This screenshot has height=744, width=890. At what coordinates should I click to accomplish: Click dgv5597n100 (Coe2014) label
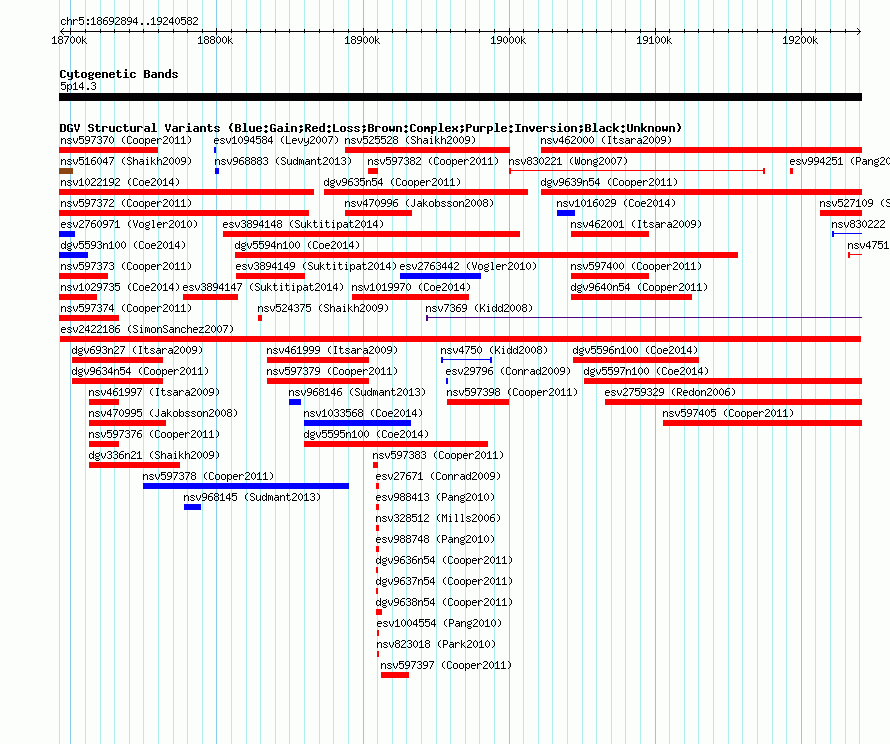coord(646,371)
